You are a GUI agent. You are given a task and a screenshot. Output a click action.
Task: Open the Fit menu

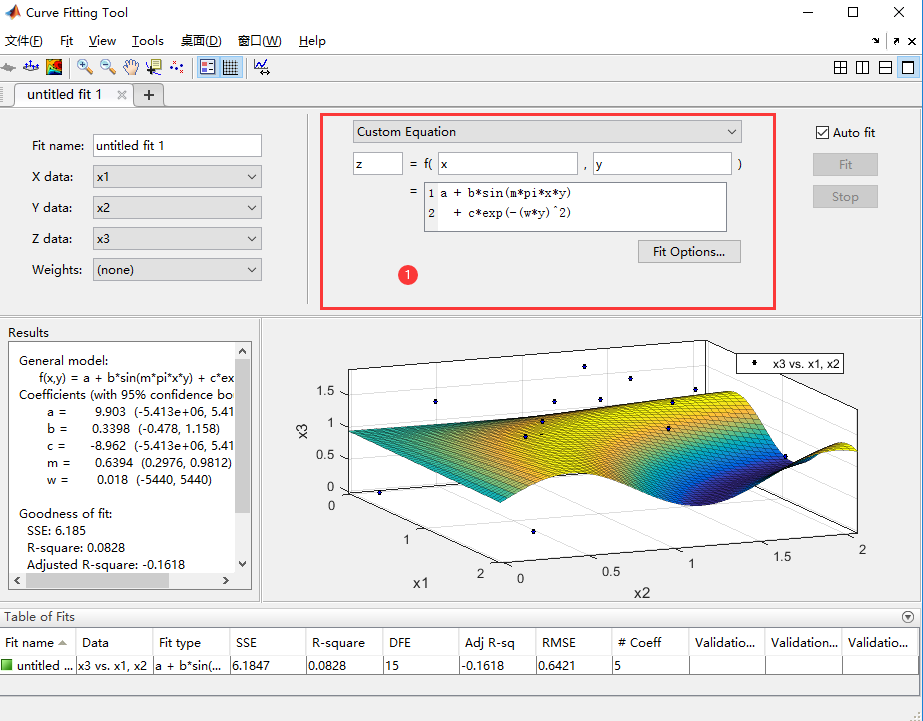click(x=67, y=41)
